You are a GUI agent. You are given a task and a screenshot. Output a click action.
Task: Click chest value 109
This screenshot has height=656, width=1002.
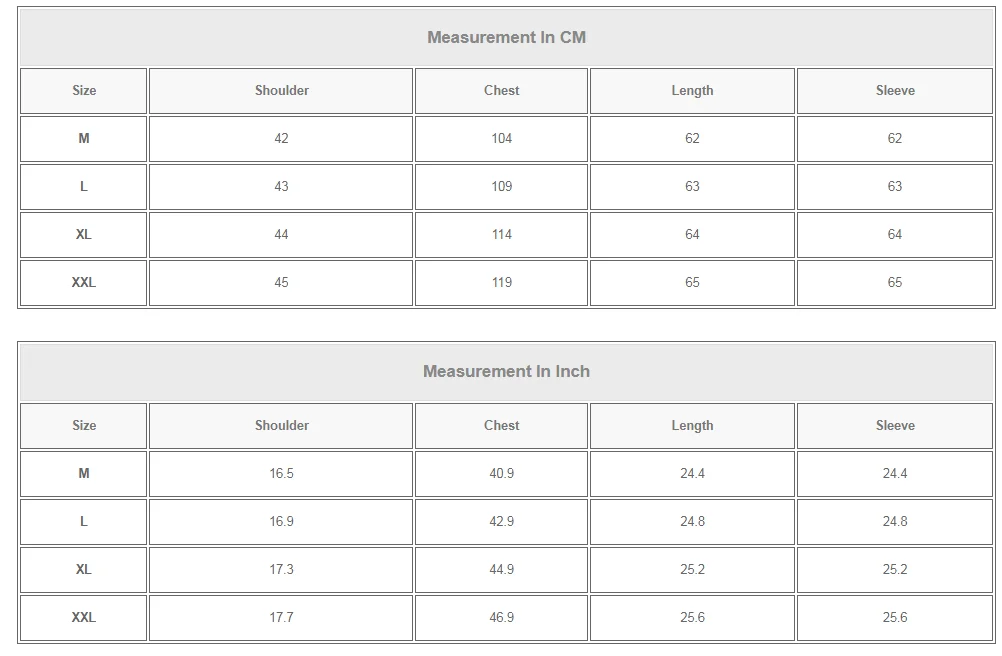coord(501,187)
